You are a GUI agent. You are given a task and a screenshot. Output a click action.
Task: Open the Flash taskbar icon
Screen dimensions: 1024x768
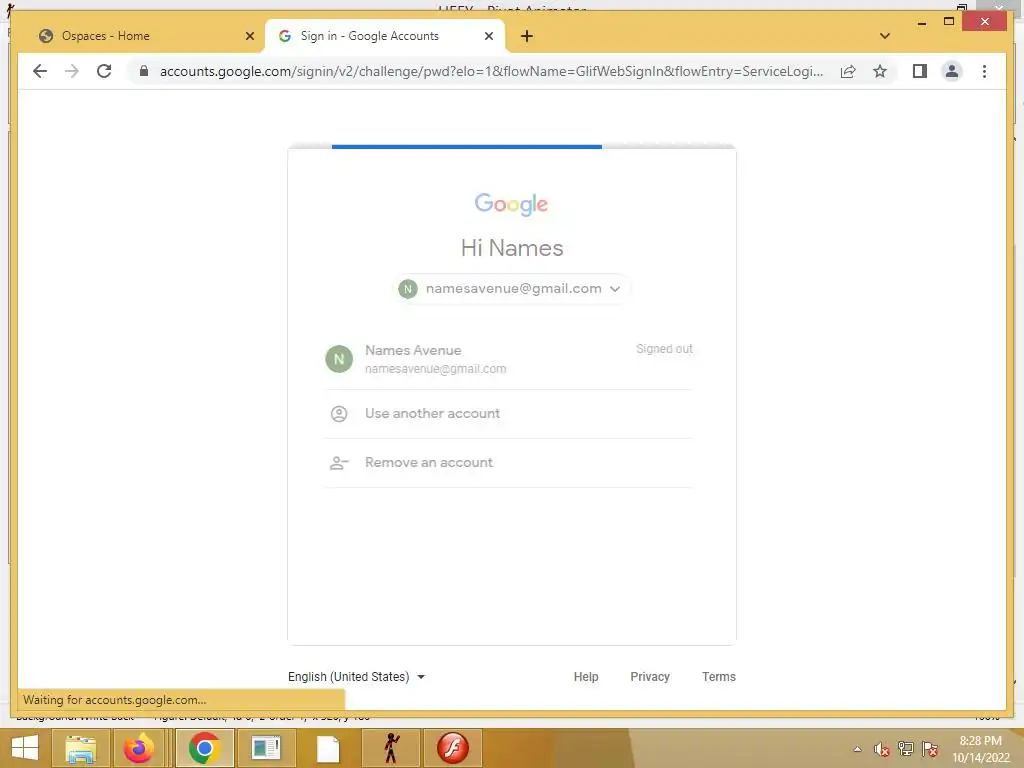tap(453, 748)
